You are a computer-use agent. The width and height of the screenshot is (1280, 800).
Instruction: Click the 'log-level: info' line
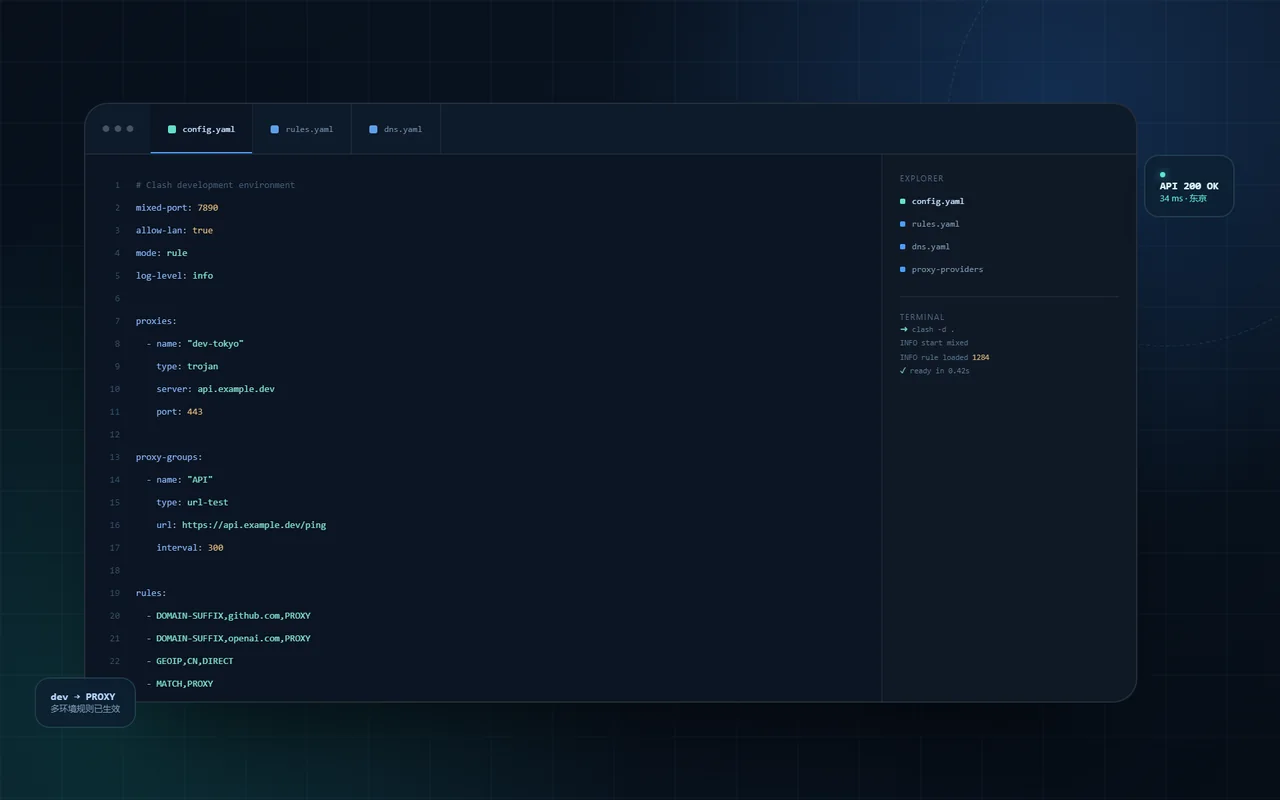(174, 275)
